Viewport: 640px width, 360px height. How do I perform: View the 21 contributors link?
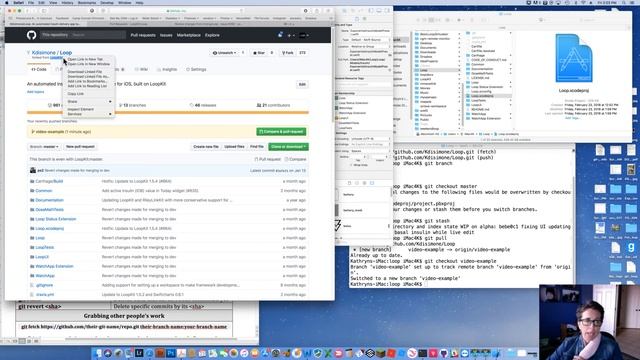point(273,105)
